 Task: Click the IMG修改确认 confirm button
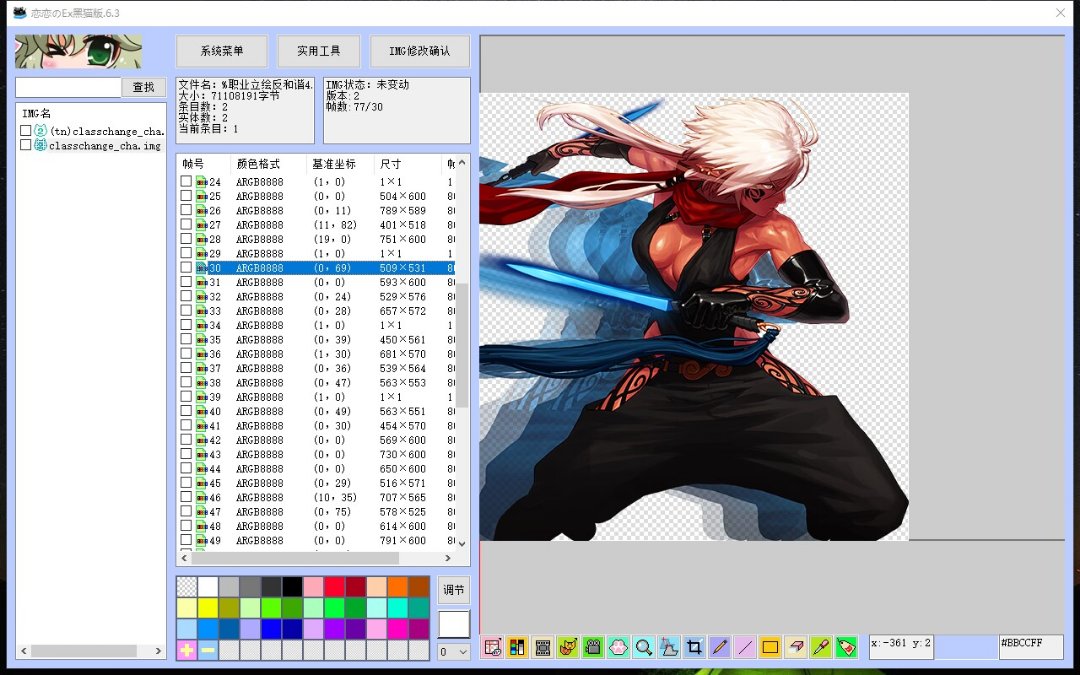[420, 51]
